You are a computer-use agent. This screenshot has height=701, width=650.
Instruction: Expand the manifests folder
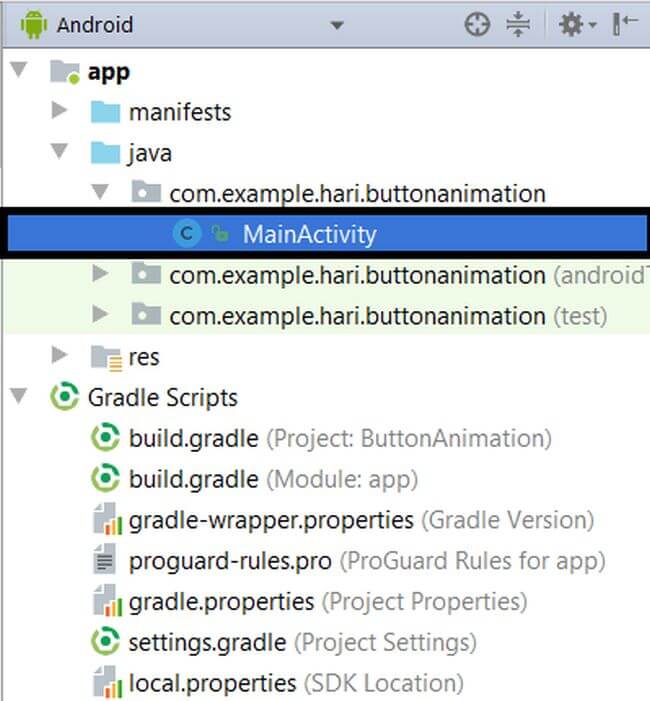click(x=60, y=111)
